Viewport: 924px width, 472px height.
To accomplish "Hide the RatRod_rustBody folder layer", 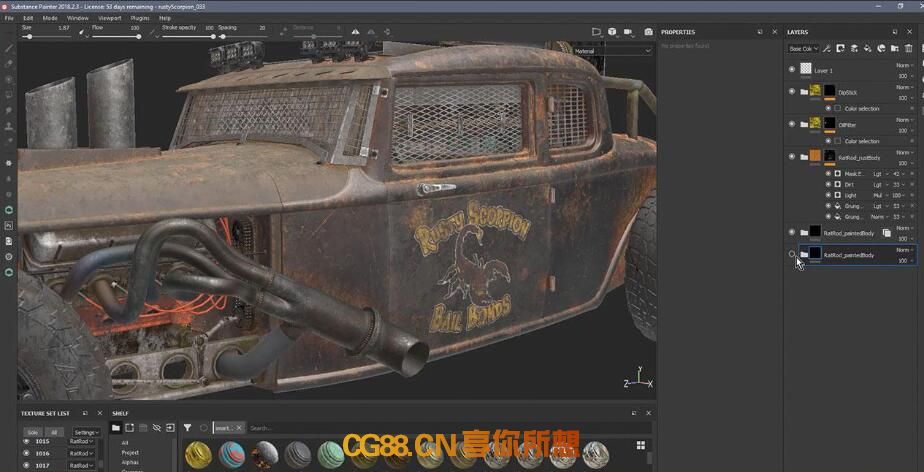I will [x=791, y=156].
